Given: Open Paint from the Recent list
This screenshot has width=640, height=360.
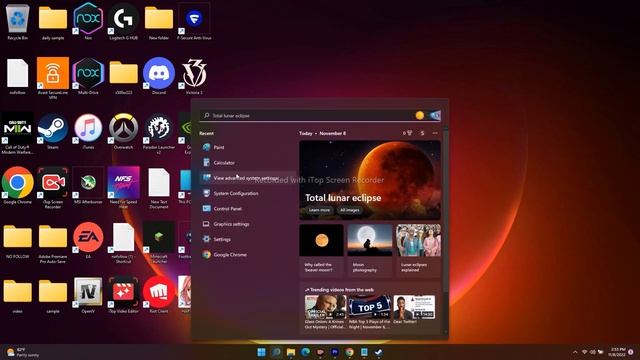Looking at the screenshot, I should (247, 147).
